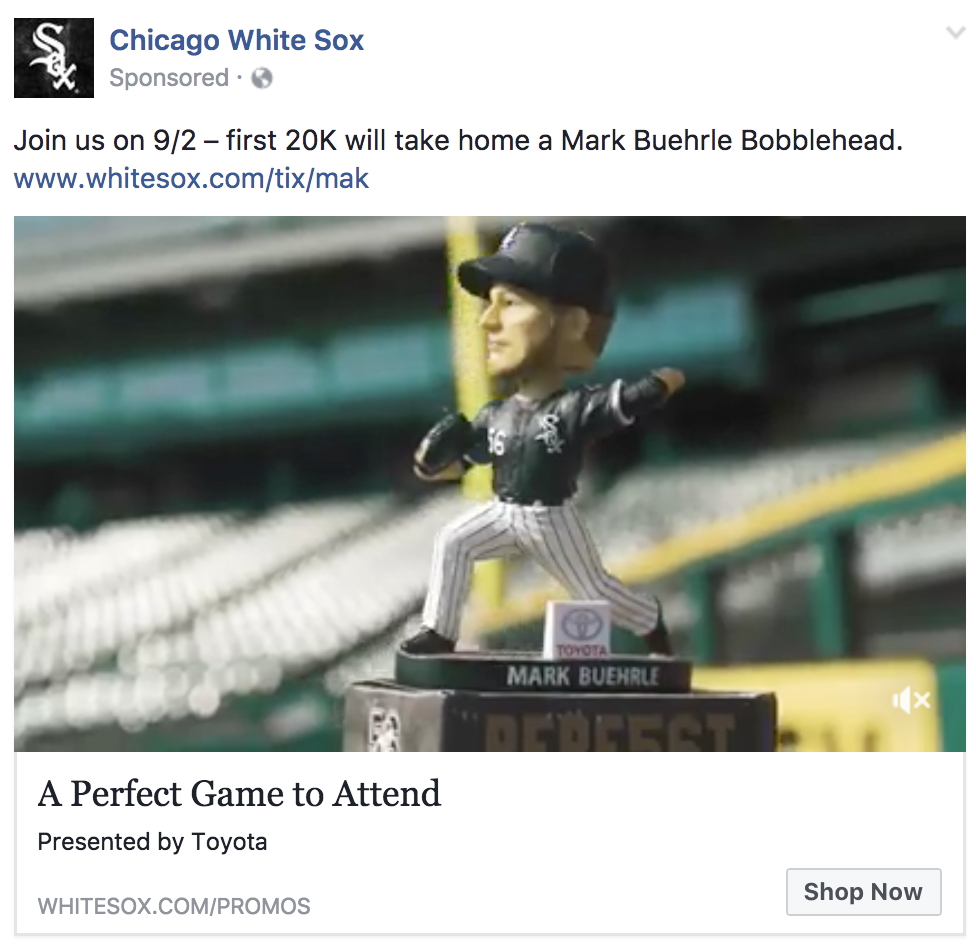Click the Mark Buehrle Bobblehead caption text
The image size is (976, 948).
[731, 140]
